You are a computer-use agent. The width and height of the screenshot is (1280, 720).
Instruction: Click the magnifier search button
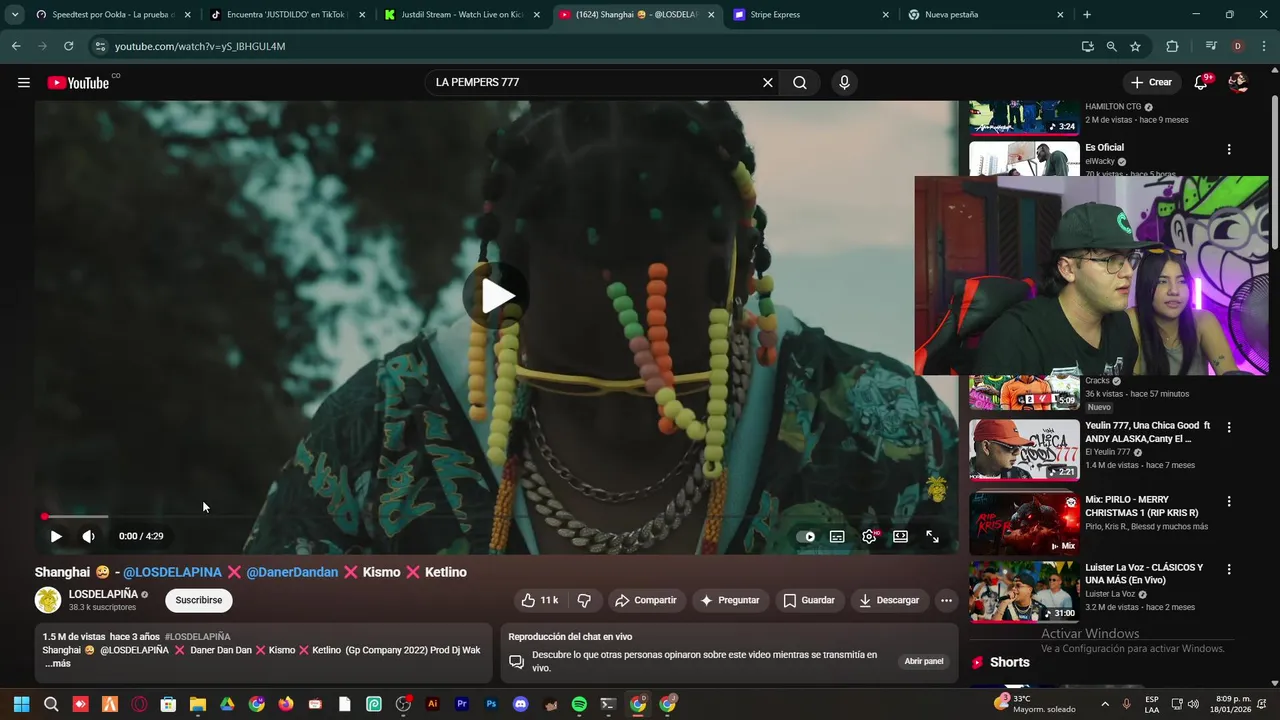pyautogui.click(x=800, y=83)
